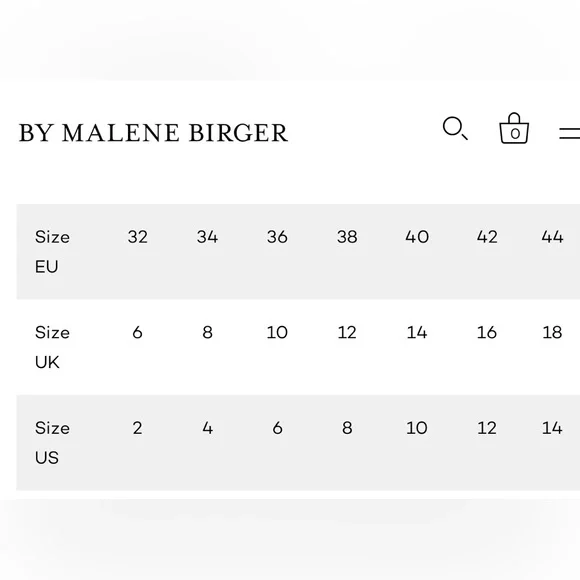The image size is (580, 580).
Task: Select EU size 36 cell
Action: [x=277, y=237]
